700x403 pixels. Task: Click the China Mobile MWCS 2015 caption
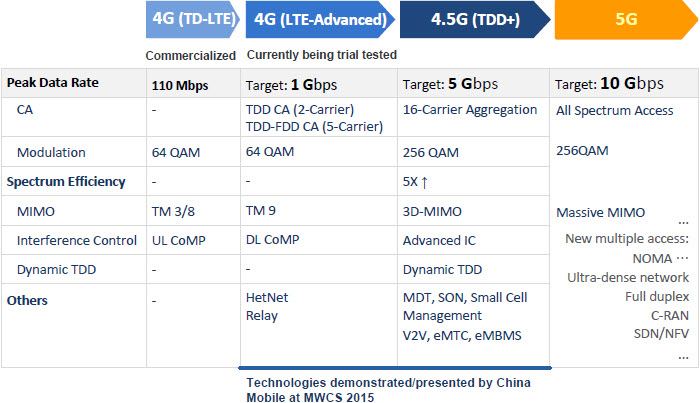coord(388,390)
